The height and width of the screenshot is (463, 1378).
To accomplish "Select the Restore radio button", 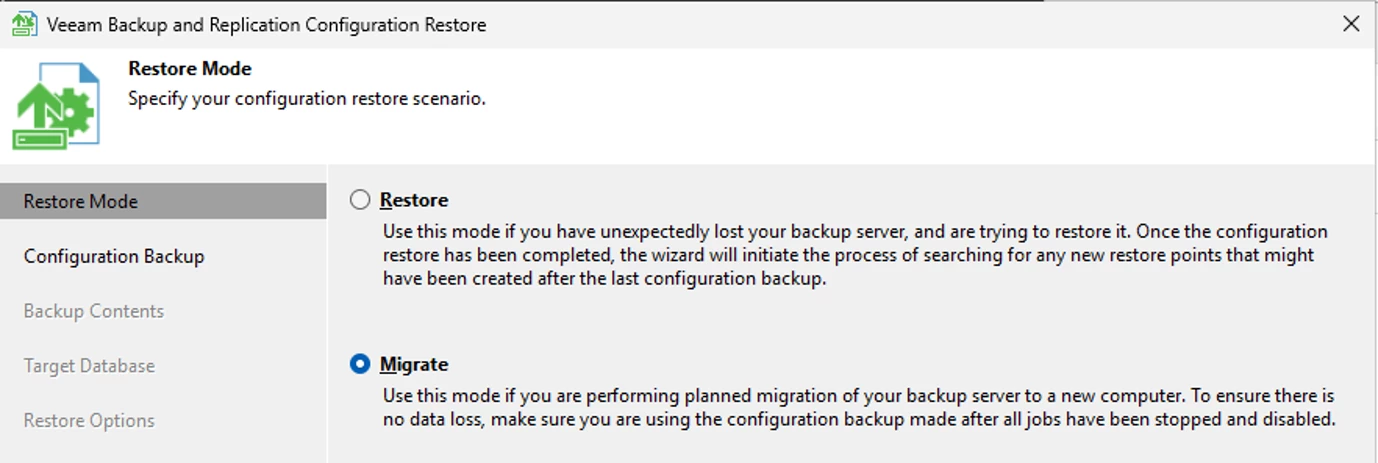I will click(x=360, y=200).
